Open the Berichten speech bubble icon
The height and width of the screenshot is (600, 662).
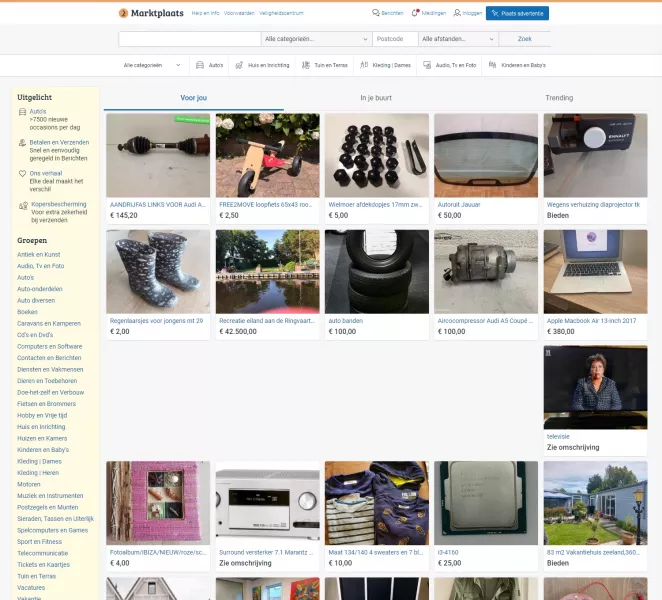point(375,13)
